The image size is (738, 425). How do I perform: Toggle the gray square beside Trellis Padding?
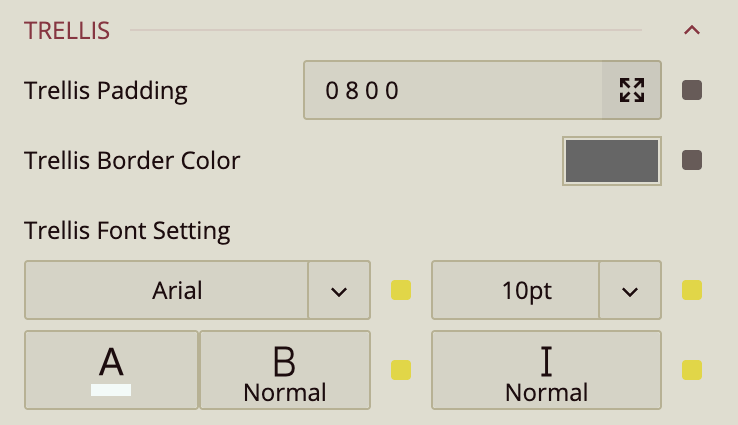click(691, 91)
